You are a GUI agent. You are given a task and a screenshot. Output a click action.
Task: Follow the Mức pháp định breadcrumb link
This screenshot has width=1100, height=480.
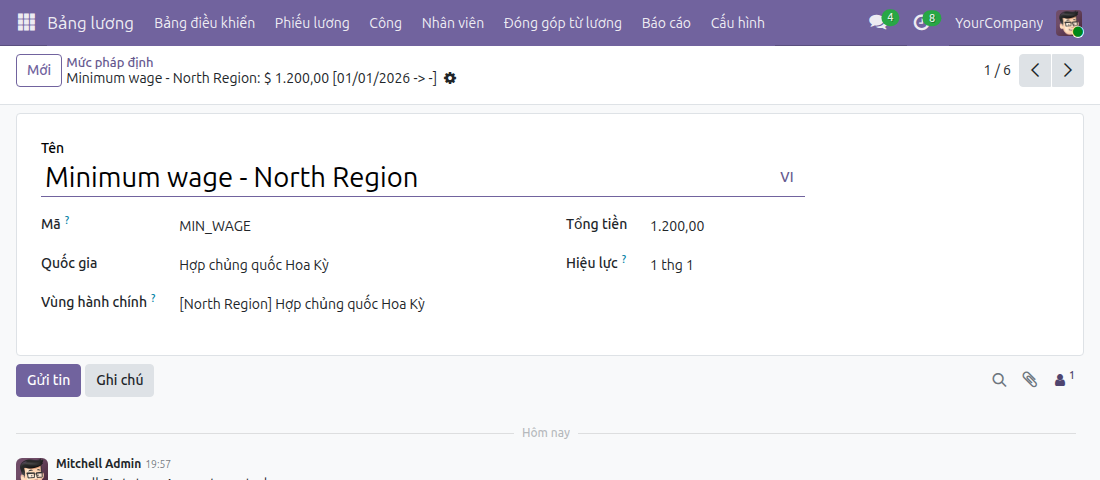(109, 62)
